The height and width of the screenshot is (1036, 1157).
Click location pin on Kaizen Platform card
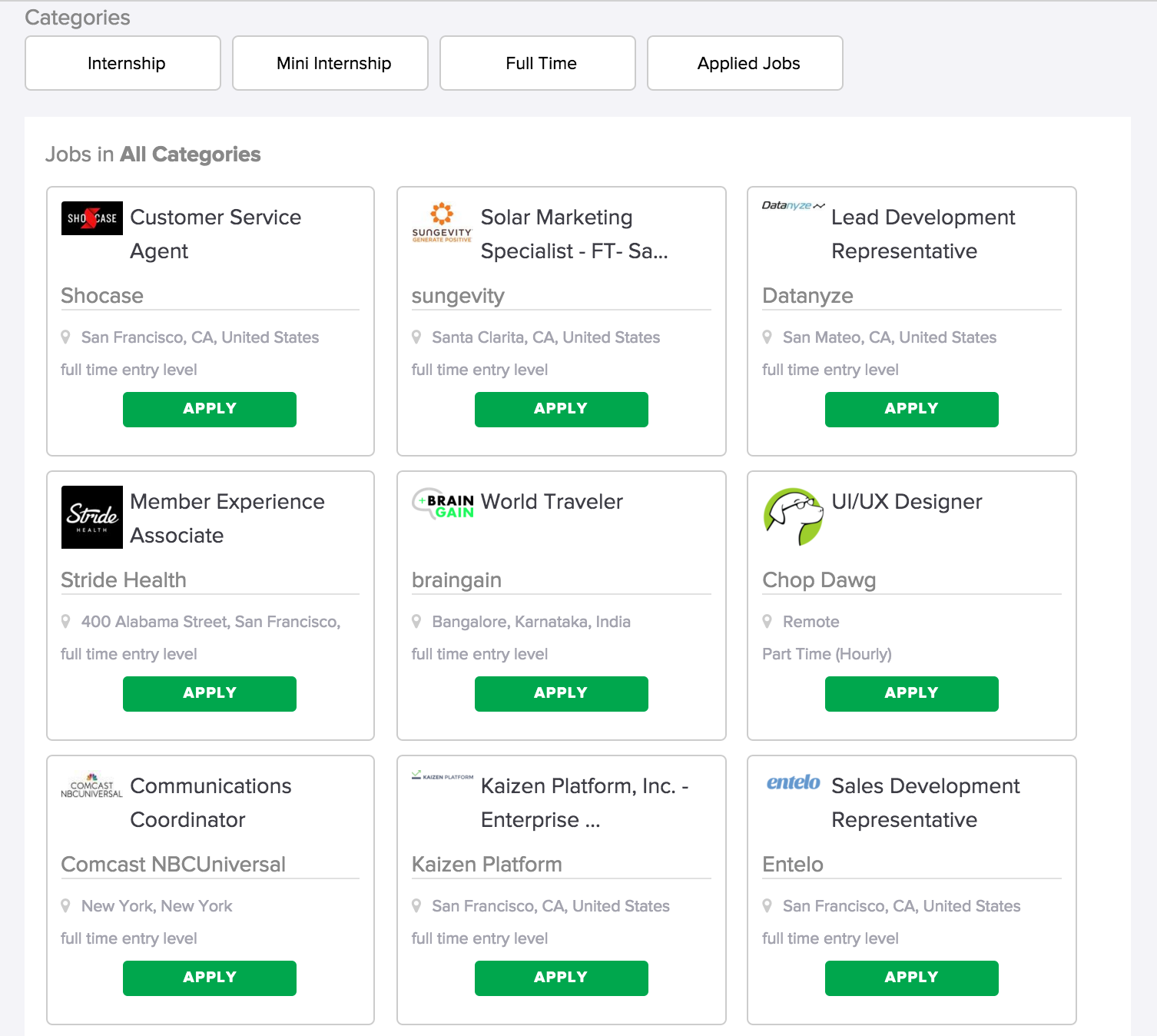coord(416,905)
